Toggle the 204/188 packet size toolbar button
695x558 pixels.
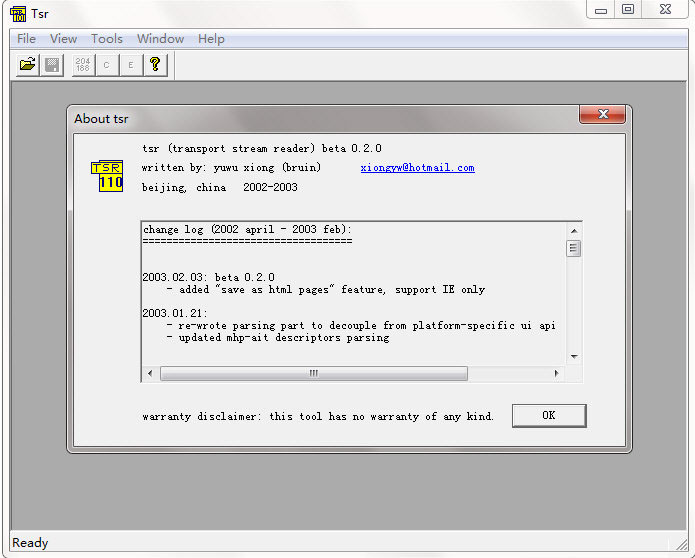[x=83, y=65]
